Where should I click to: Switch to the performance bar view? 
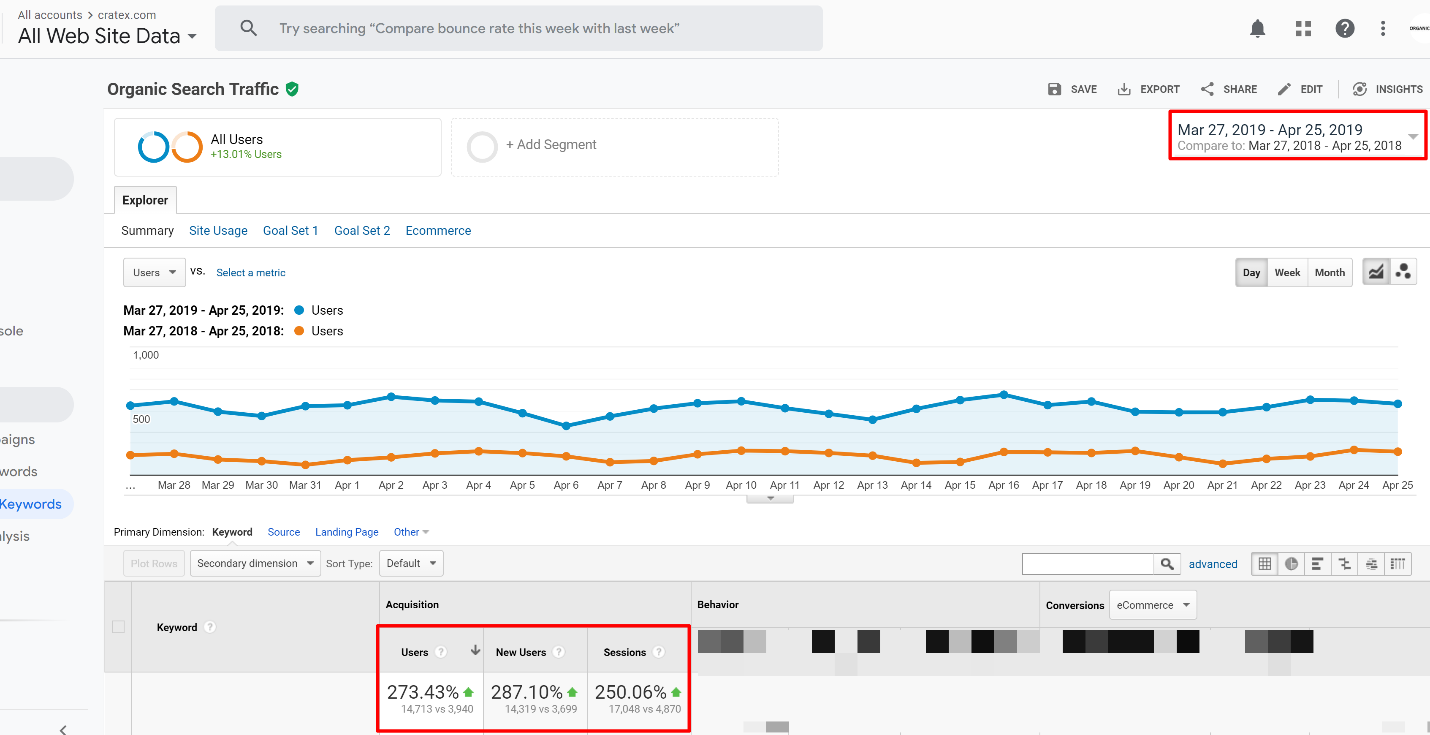(x=1318, y=564)
